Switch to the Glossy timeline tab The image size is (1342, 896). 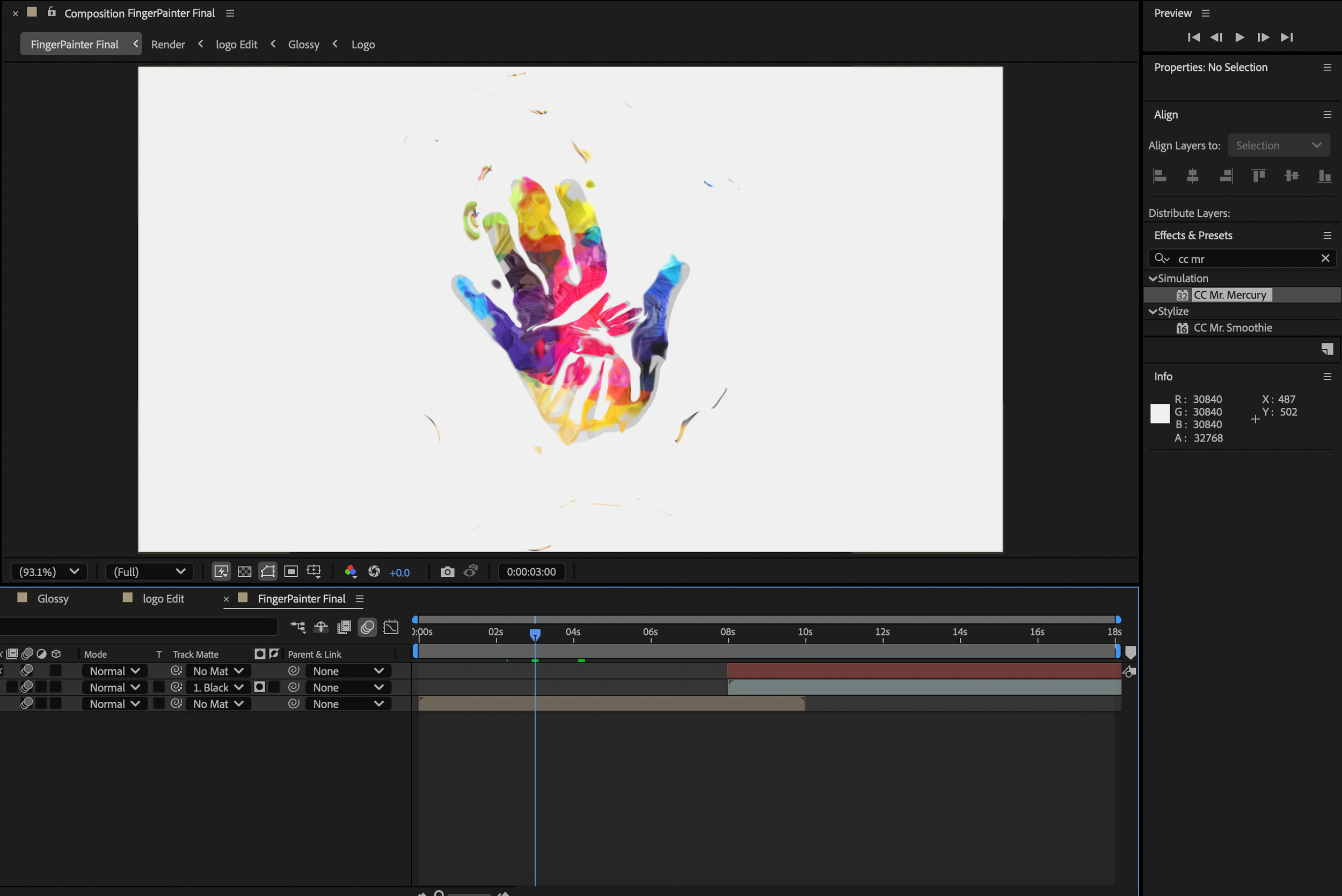click(x=53, y=598)
